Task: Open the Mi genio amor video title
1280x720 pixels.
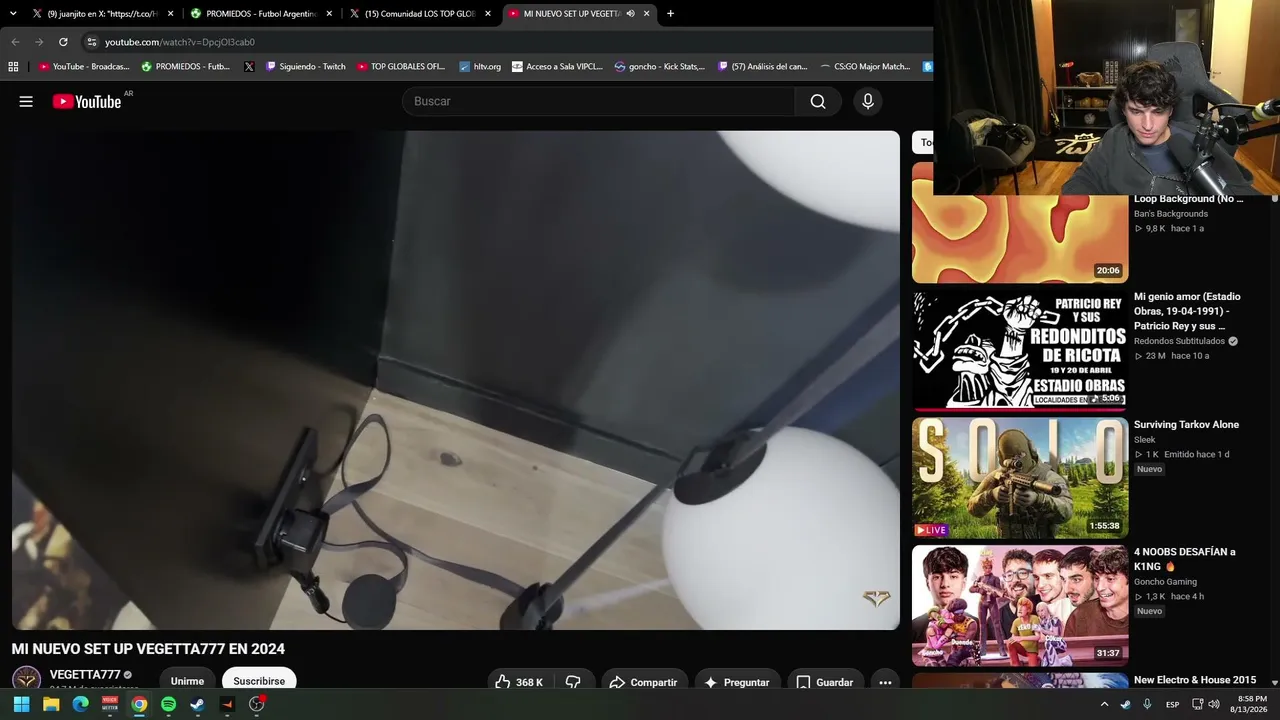Action: coord(1187,311)
